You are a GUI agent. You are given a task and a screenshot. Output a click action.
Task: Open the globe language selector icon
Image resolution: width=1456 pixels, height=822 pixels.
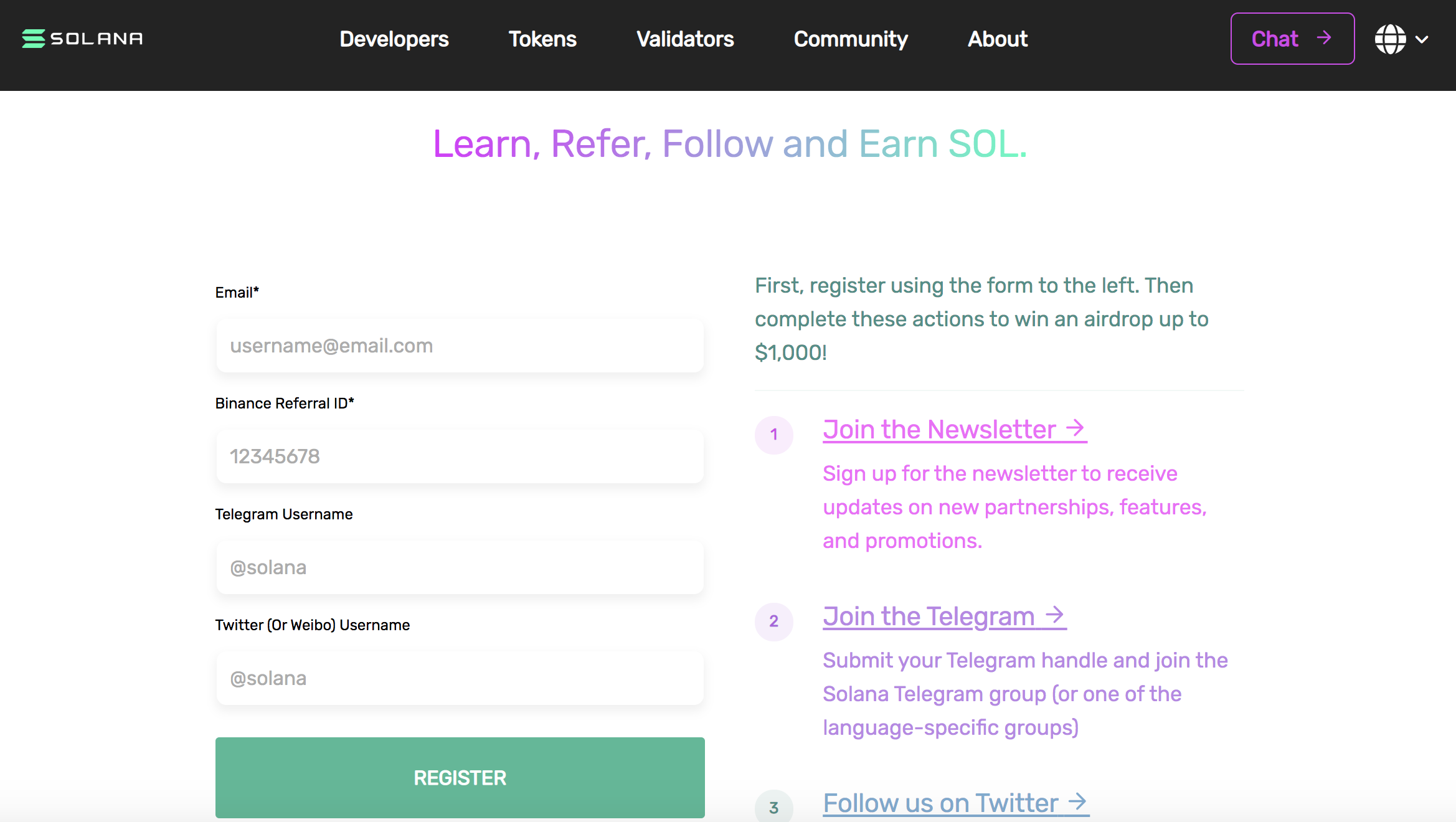point(1390,39)
